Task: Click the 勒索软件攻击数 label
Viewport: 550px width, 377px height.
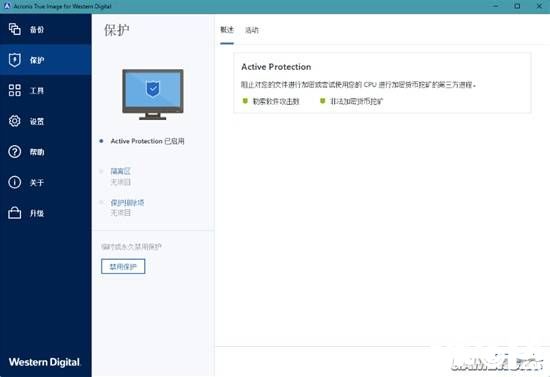Action: coord(276,101)
